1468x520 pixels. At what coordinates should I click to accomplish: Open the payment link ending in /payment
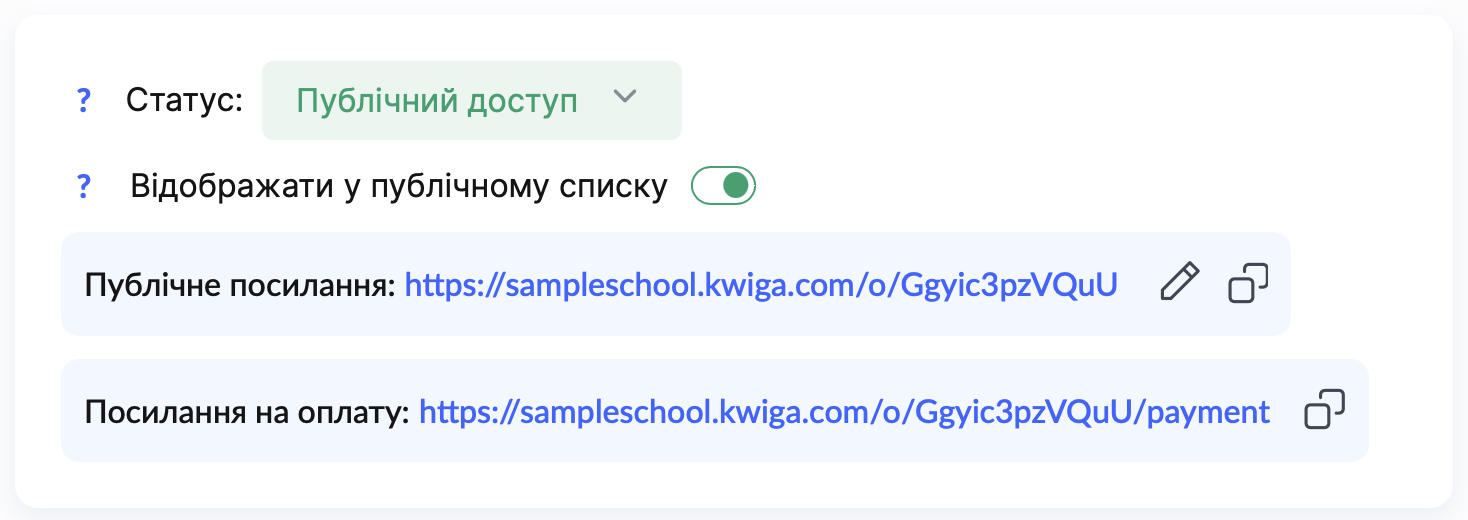pos(844,411)
